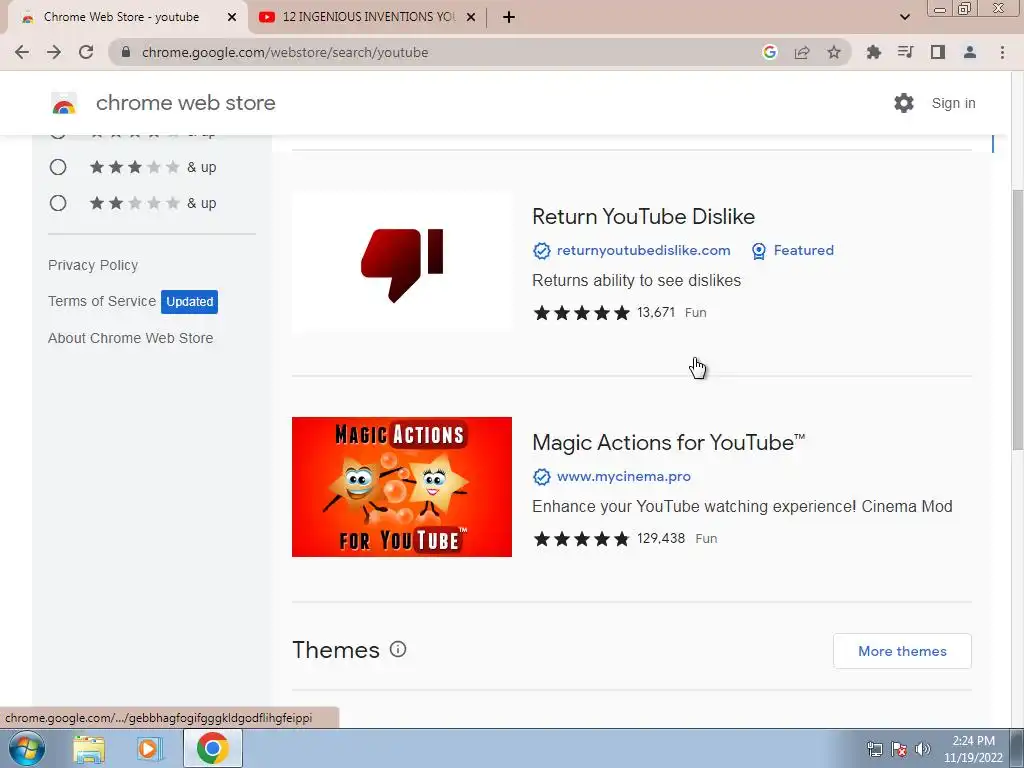Click the Return YouTube Dislike thumbs-down thumbnail
Image resolution: width=1024 pixels, height=768 pixels.
[x=402, y=262]
